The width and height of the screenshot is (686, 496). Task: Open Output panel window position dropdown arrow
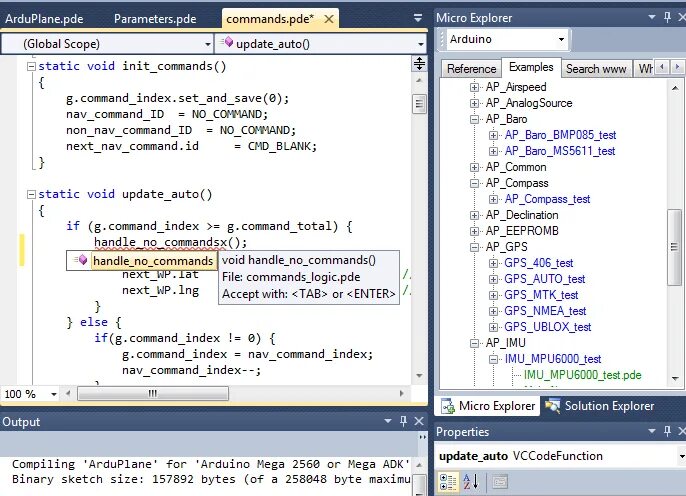pos(388,421)
